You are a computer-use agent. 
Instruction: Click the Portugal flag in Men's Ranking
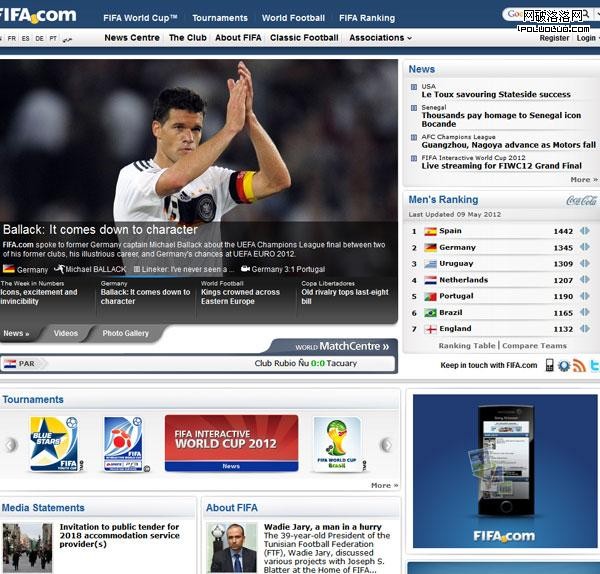tap(430, 296)
